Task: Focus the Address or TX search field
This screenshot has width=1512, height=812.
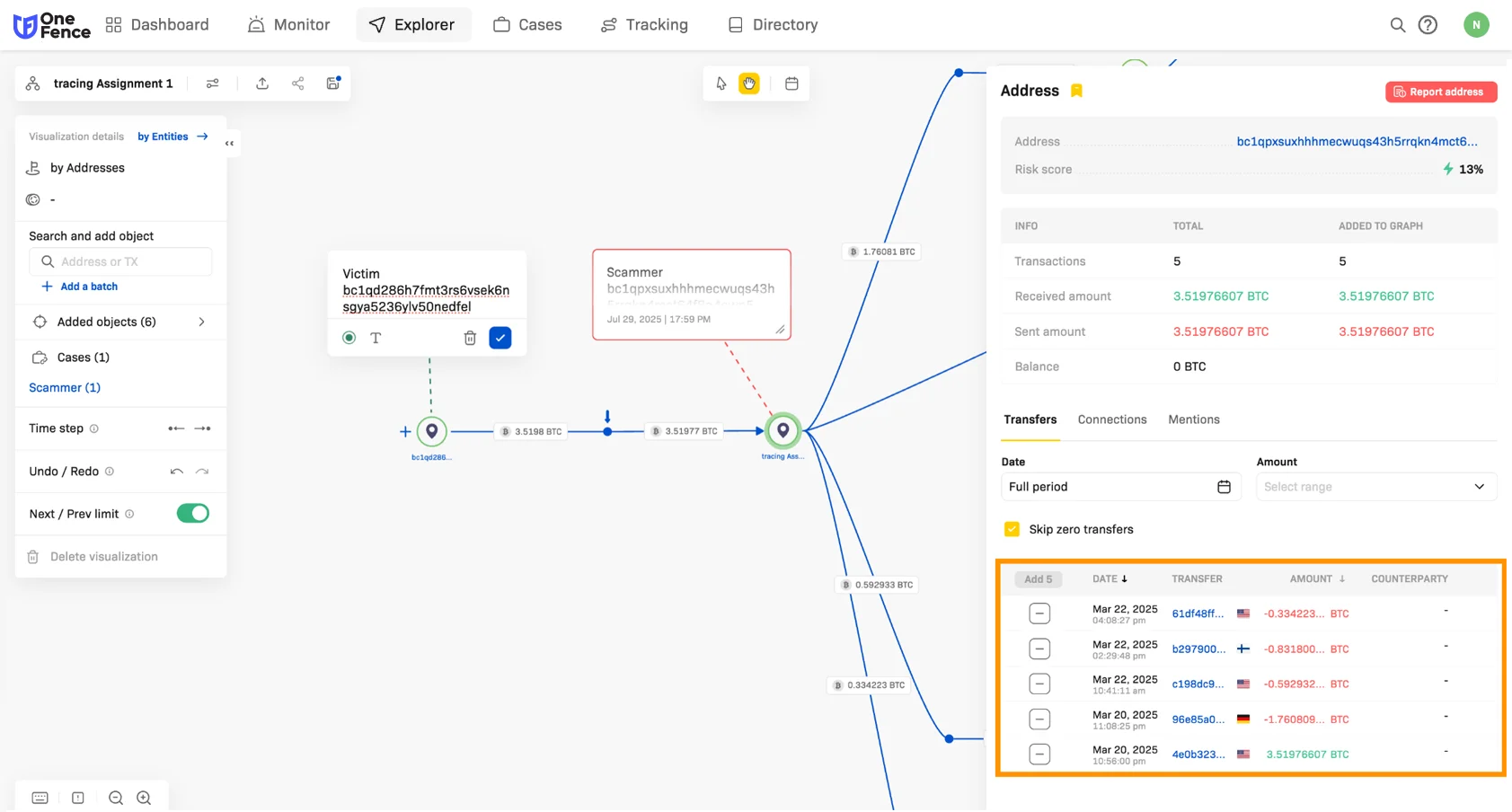Action: pyautogui.click(x=121, y=261)
